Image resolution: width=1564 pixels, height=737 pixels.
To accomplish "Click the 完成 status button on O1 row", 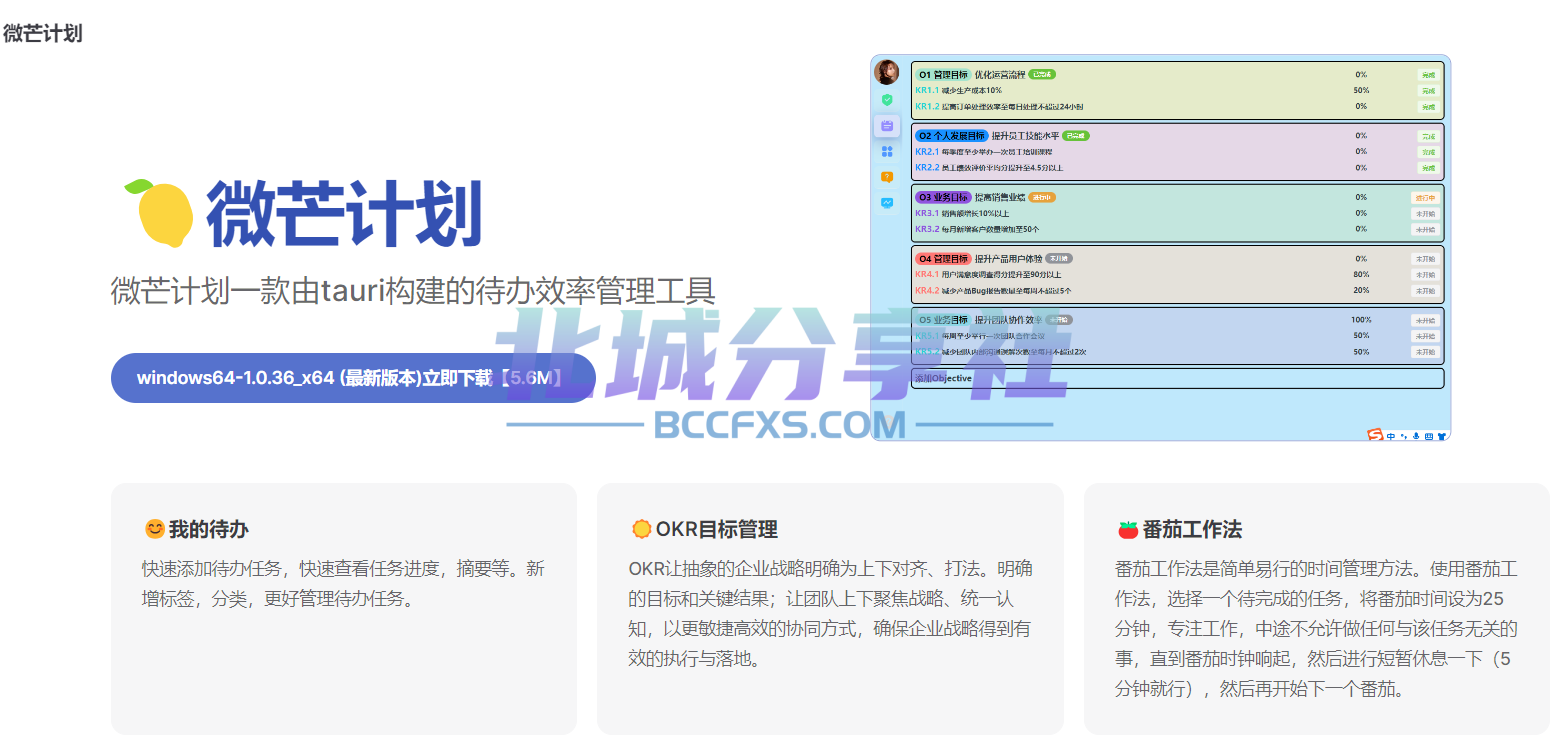I will click(1428, 75).
